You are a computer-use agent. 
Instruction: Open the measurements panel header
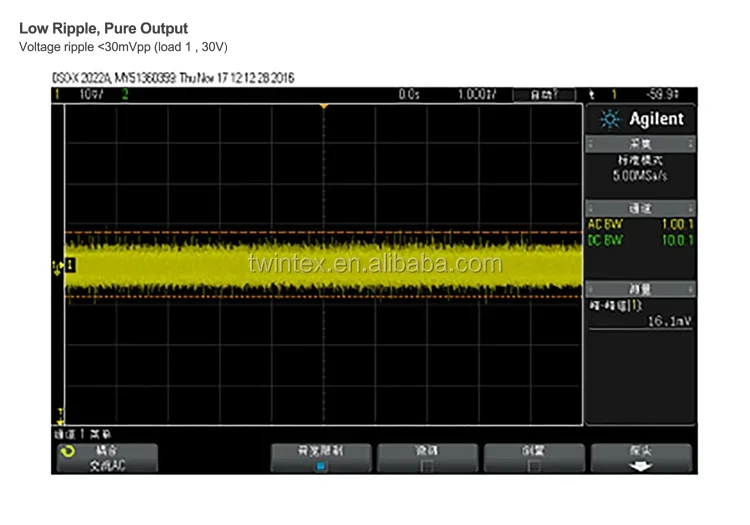pyautogui.click(x=640, y=289)
